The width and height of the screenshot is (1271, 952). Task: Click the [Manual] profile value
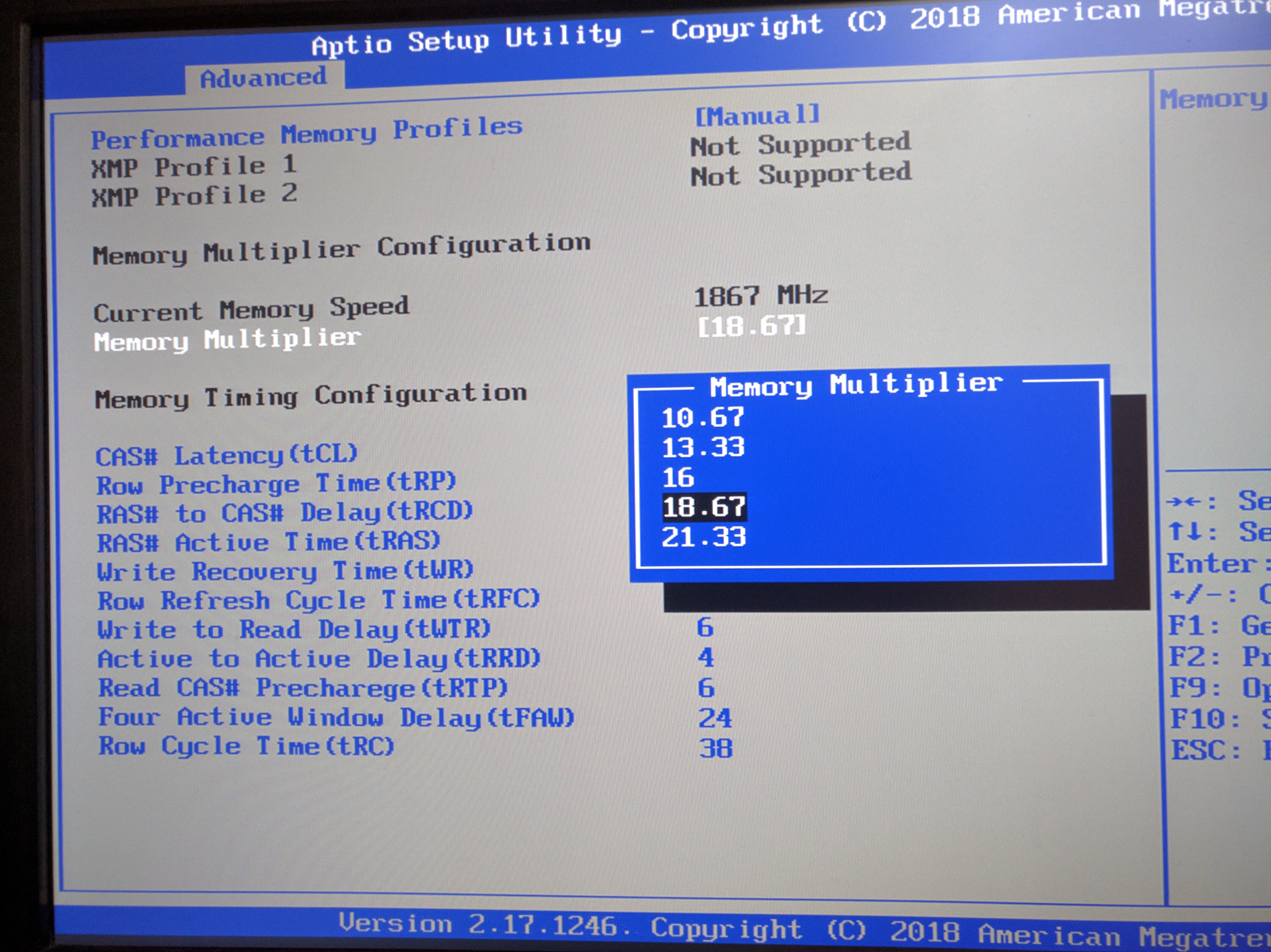tap(757, 116)
